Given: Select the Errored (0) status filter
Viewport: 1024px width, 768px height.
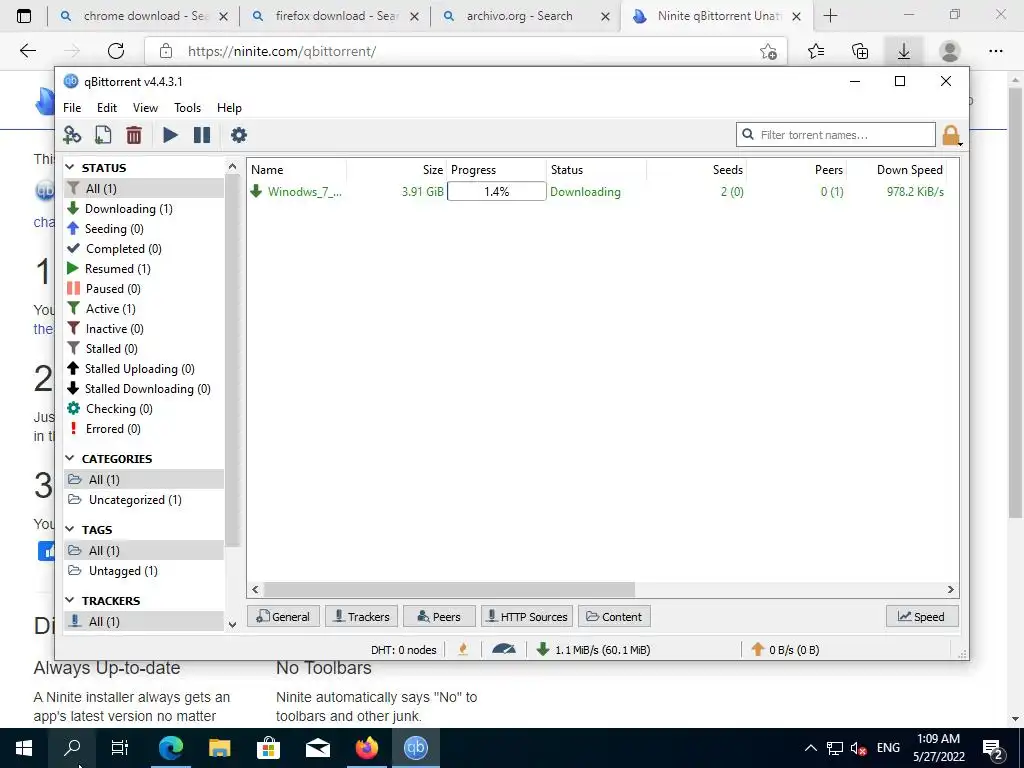Looking at the screenshot, I should coord(112,429).
